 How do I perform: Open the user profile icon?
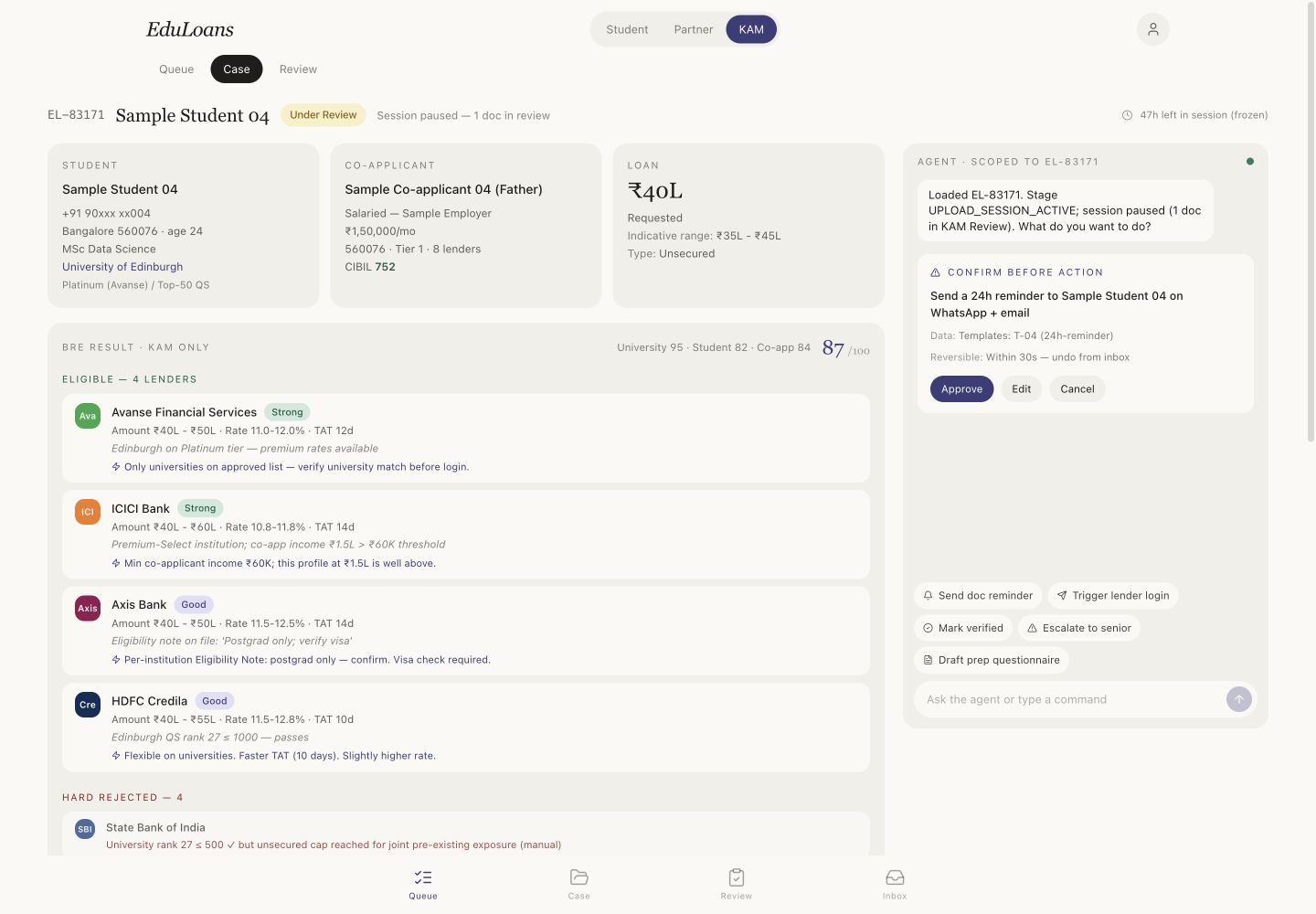(1153, 29)
